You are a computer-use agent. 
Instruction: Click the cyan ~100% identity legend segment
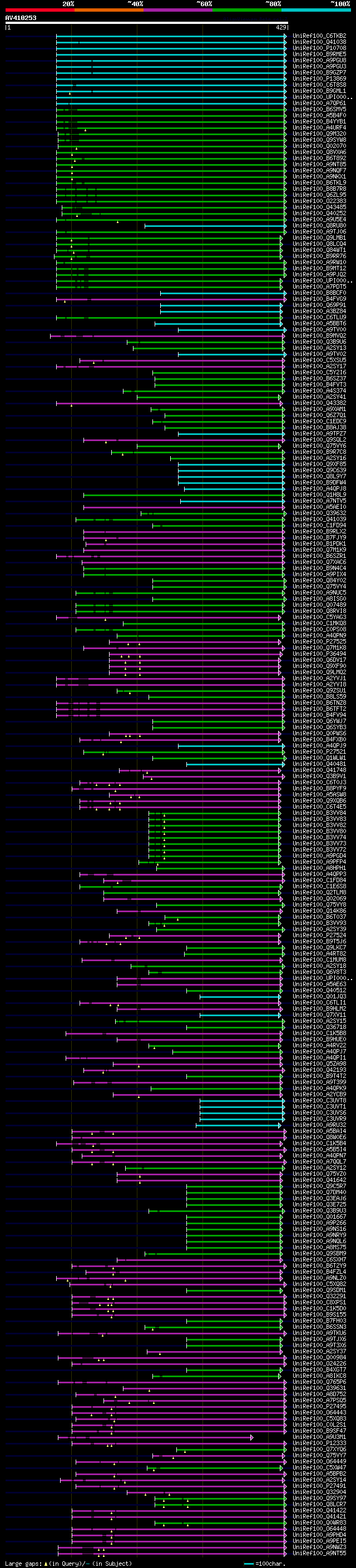[316, 10]
